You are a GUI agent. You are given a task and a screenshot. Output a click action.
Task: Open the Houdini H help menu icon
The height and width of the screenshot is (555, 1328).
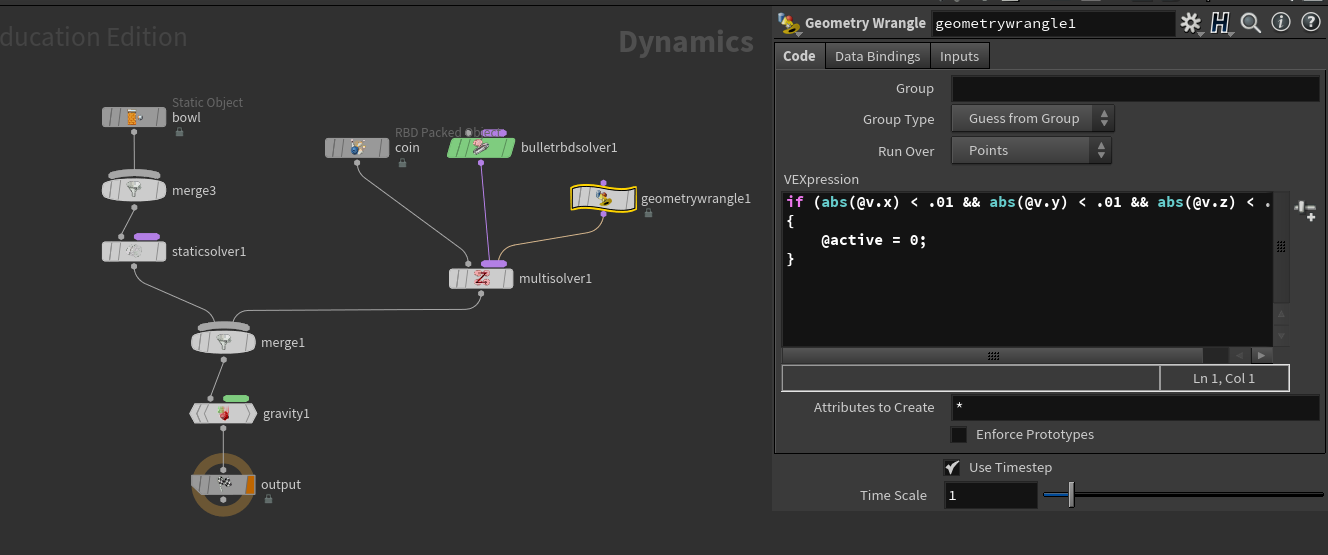pyautogui.click(x=1219, y=22)
